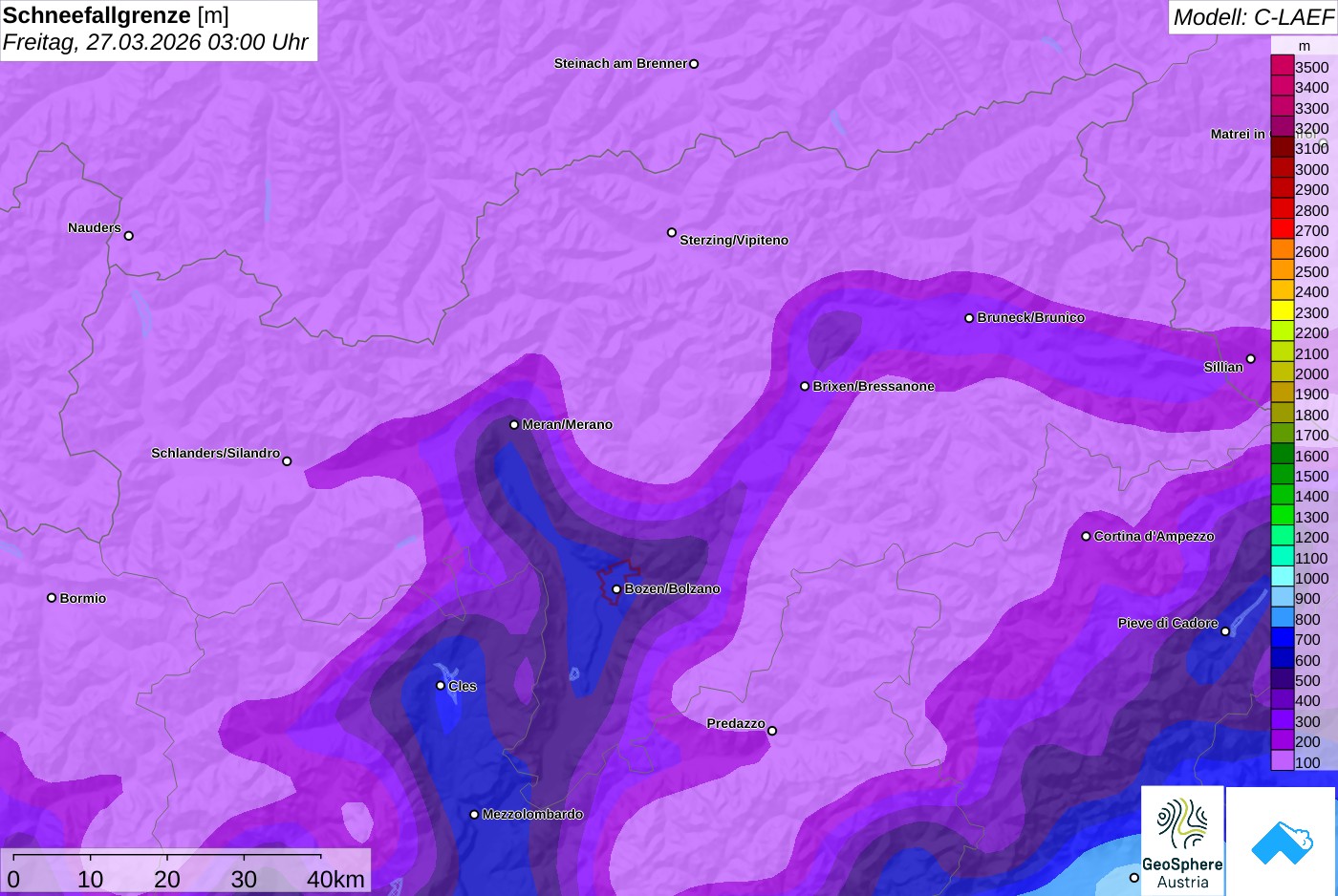
Task: Click the Modell: C-LAEF label
Action: point(1252,17)
